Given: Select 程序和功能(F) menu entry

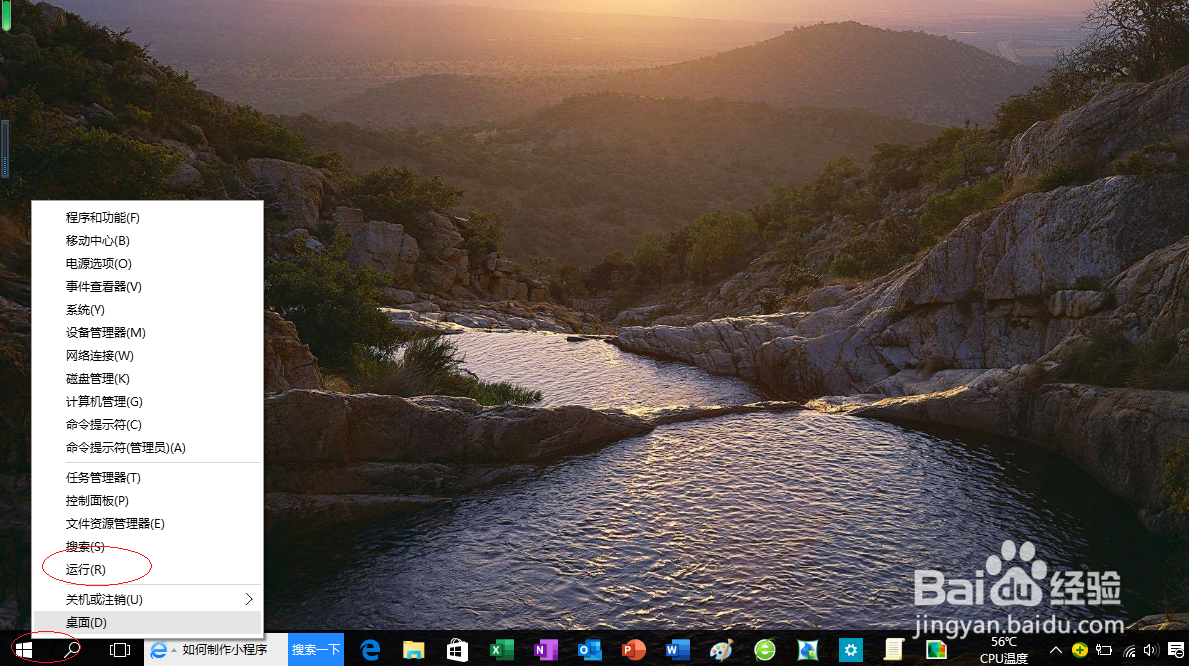Looking at the screenshot, I should point(148,218).
